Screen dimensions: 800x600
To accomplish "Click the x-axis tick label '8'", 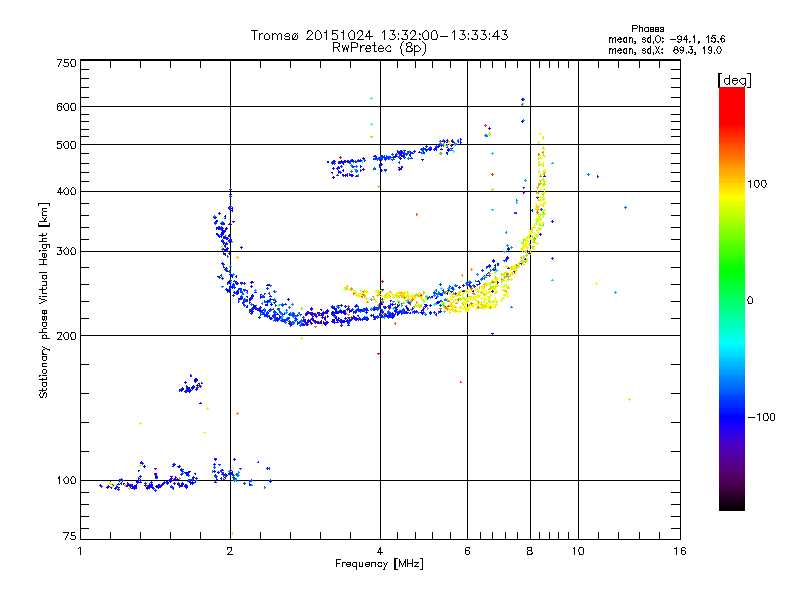I will point(530,551).
